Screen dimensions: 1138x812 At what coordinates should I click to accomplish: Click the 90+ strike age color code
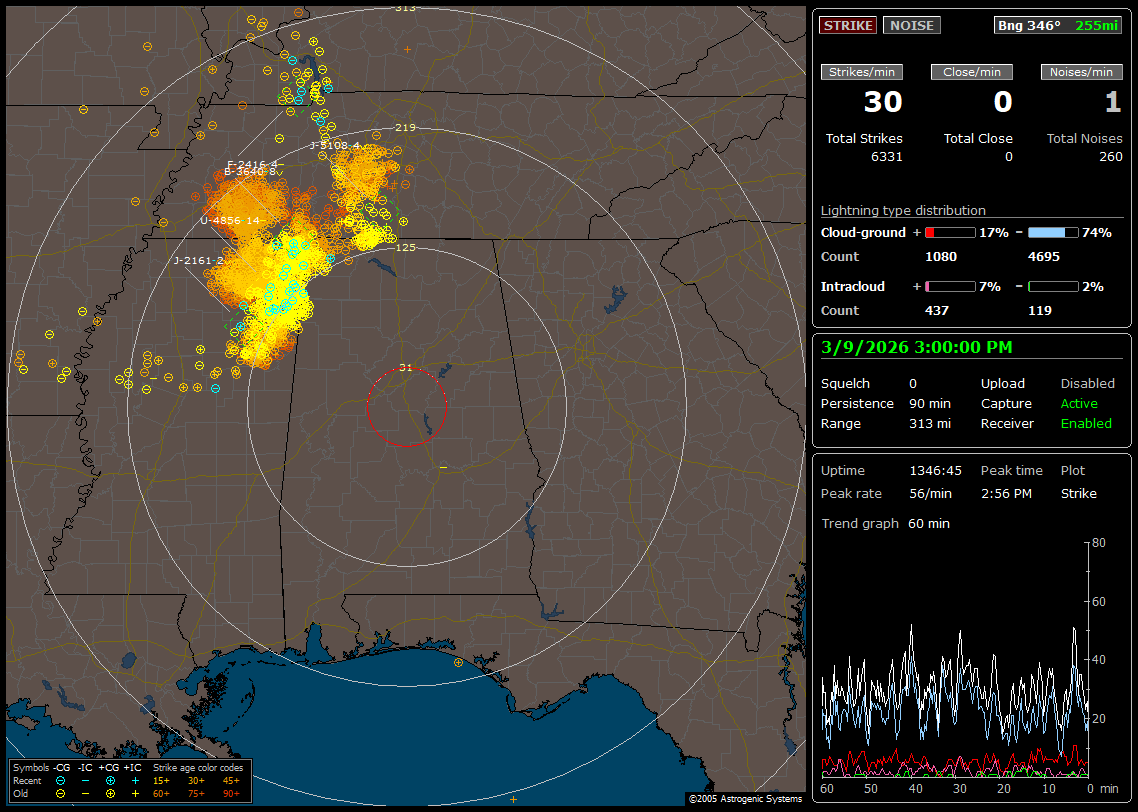point(229,793)
